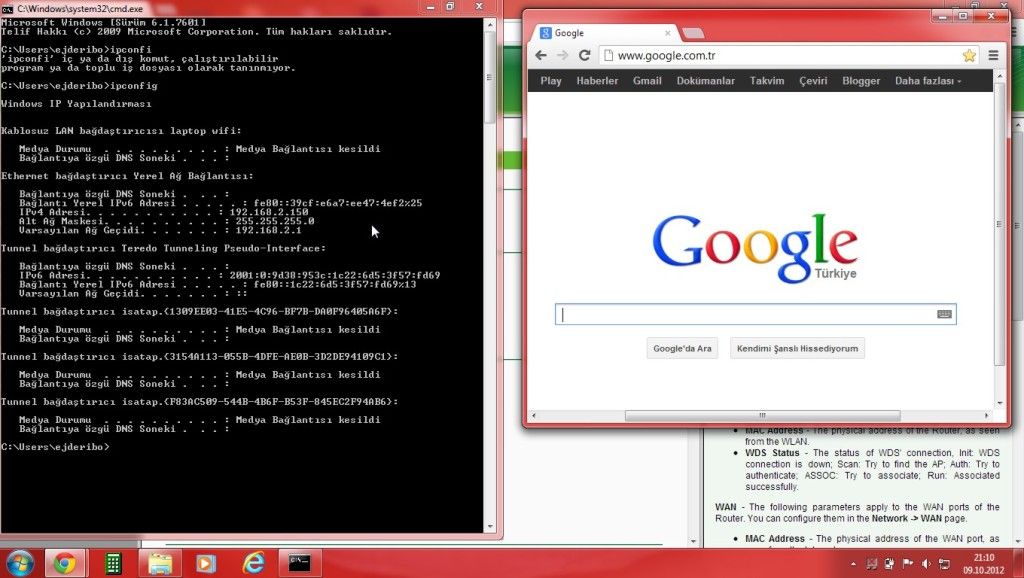Image resolution: width=1024 pixels, height=578 pixels.
Task: Click the network tray icon with red X
Action: tap(871, 564)
